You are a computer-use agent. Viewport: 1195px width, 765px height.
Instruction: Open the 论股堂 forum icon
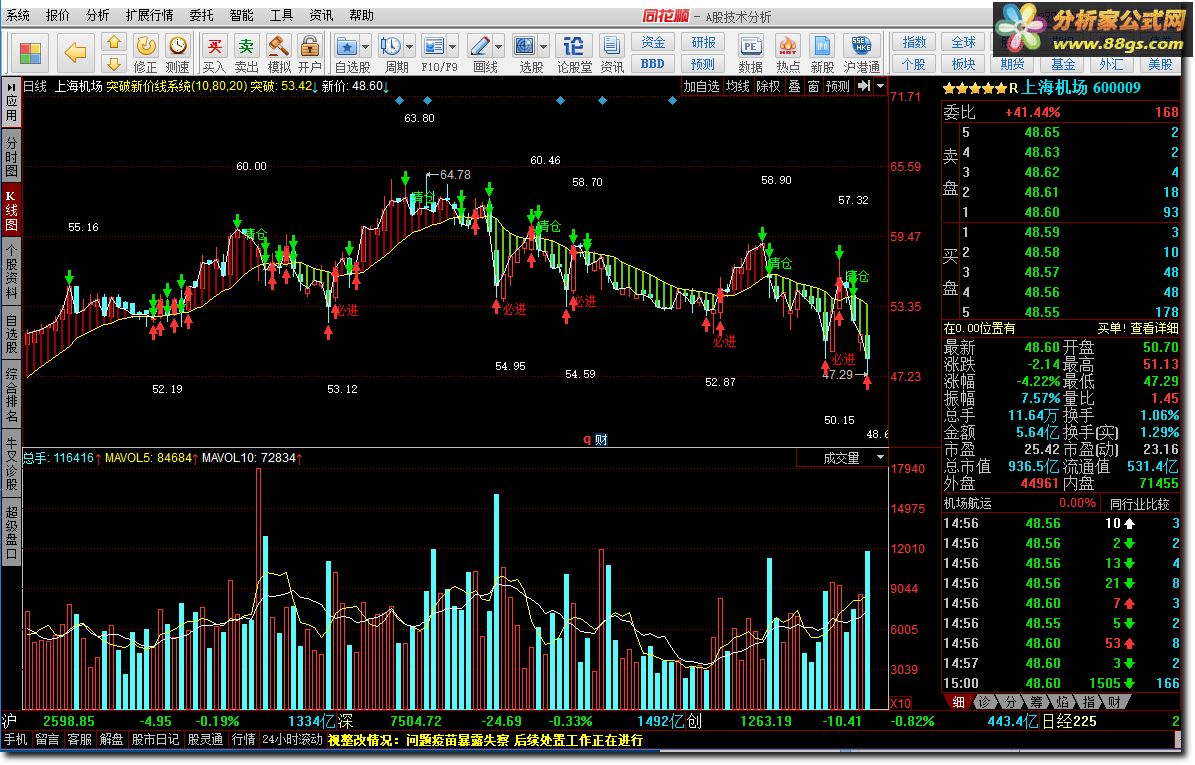coord(573,46)
